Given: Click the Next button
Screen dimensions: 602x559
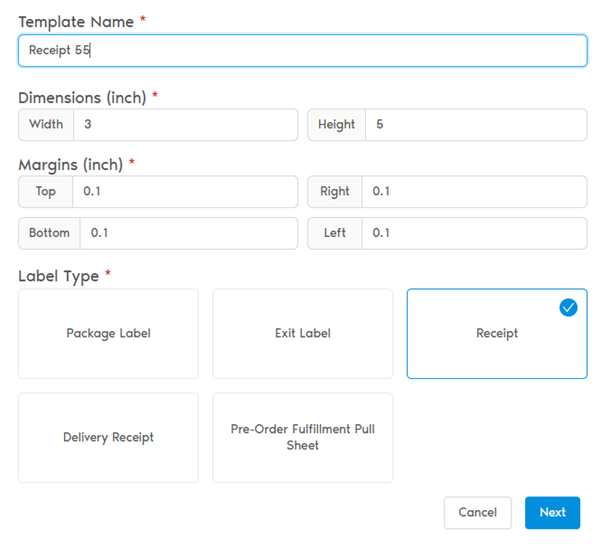Looking at the screenshot, I should (x=552, y=513).
